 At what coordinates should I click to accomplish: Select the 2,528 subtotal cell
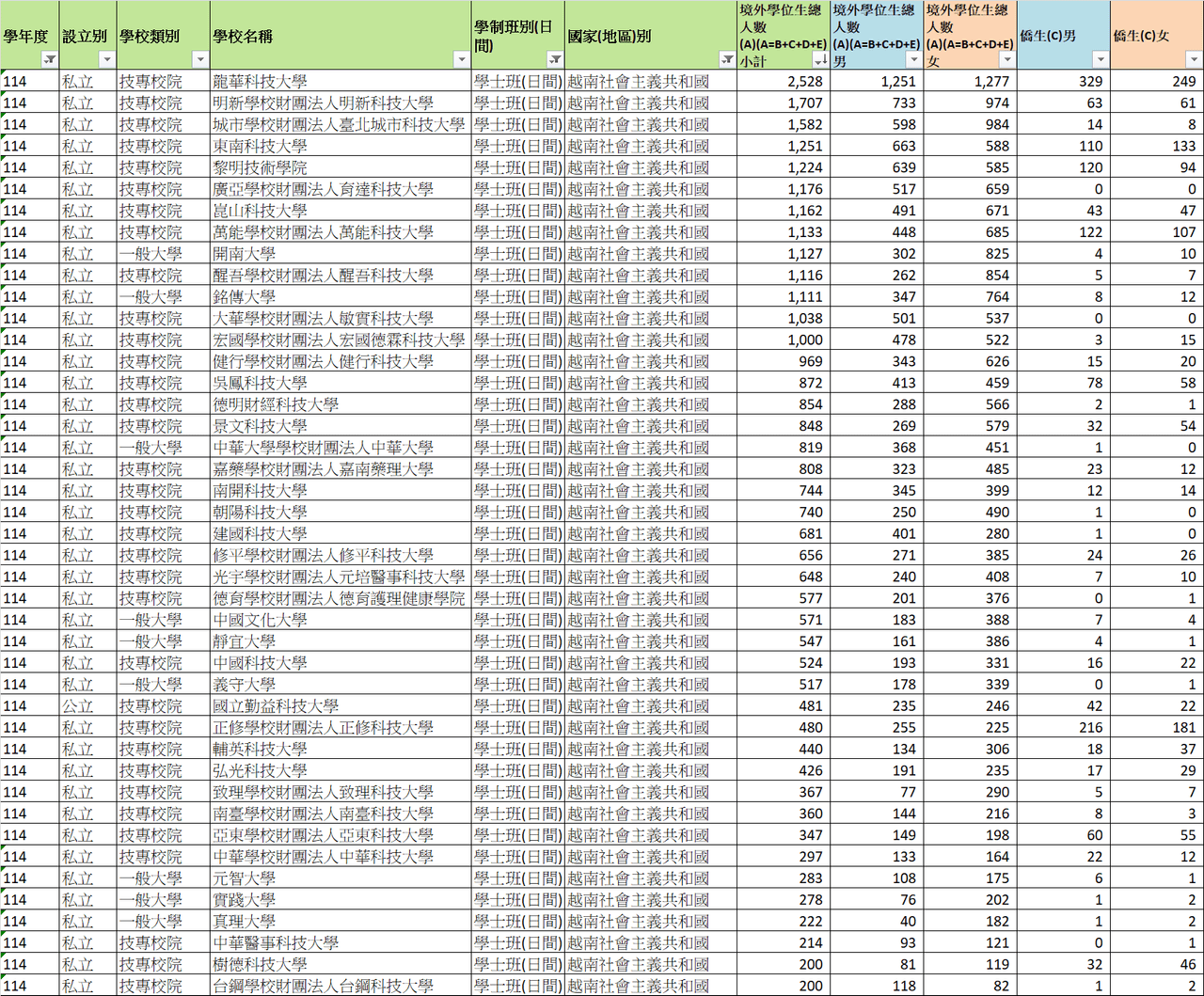tap(783, 82)
